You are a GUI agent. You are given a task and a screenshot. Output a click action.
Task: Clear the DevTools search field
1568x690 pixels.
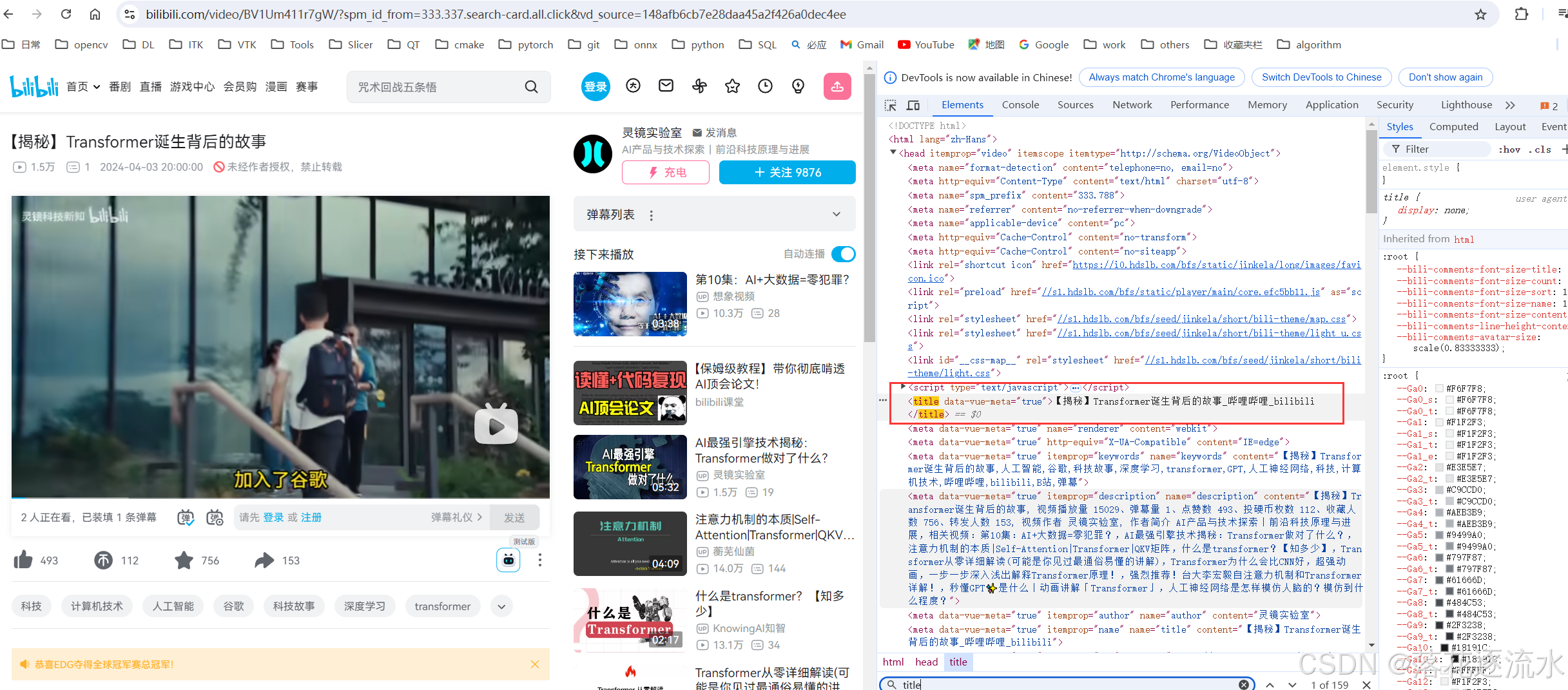(1244, 684)
